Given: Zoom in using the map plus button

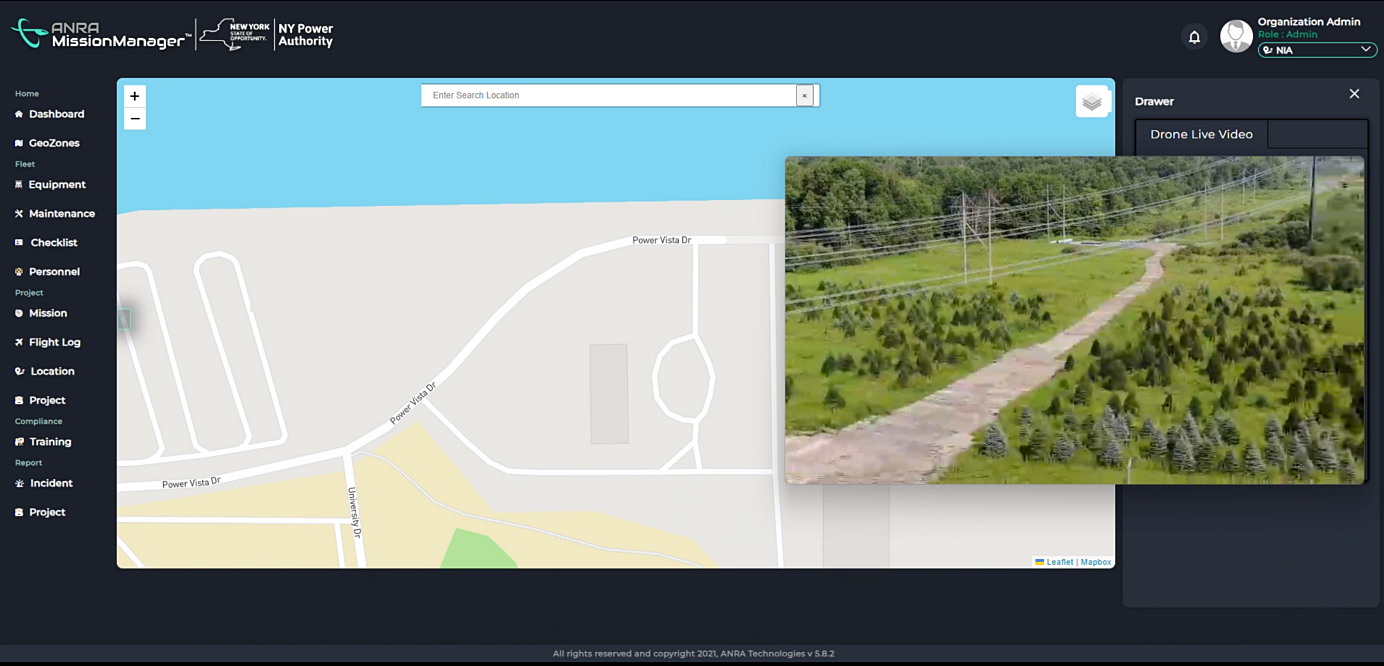Looking at the screenshot, I should pyautogui.click(x=134, y=96).
